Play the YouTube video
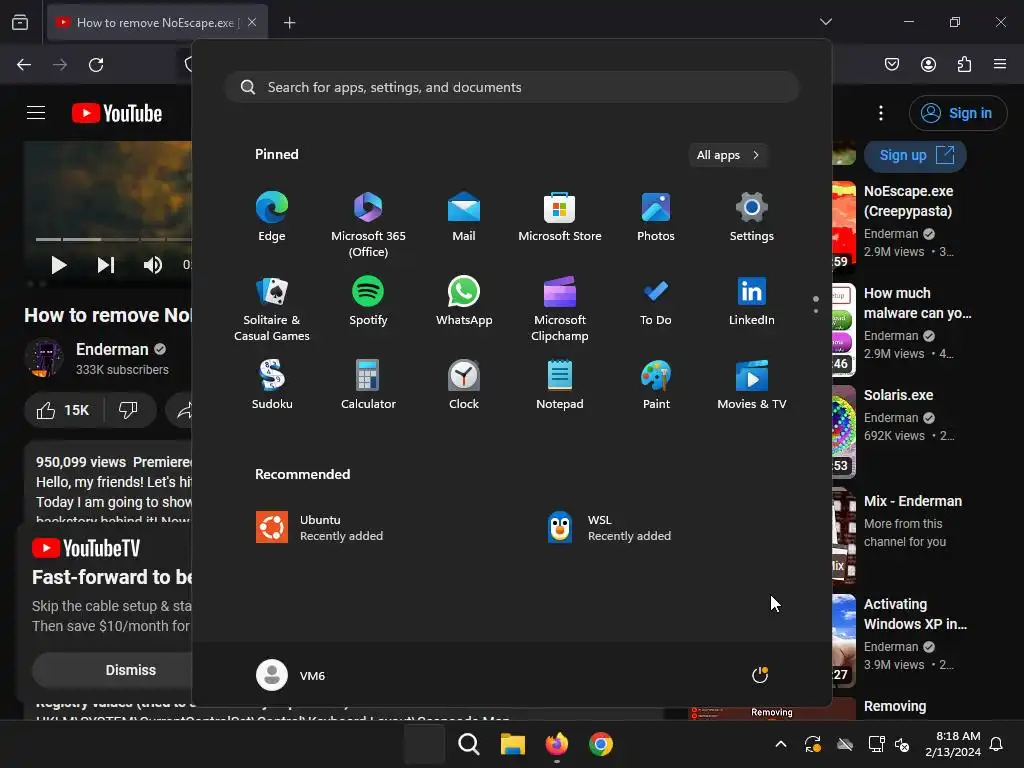This screenshot has width=1024, height=768. (x=59, y=264)
